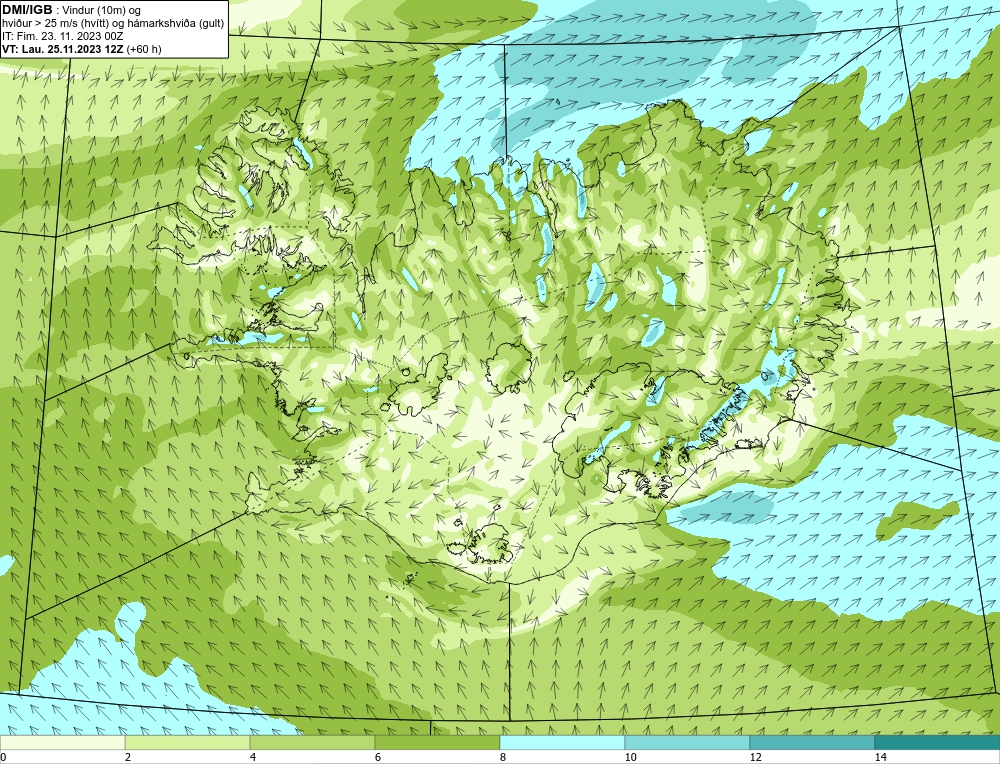Click the "VT: Lau. 25.11.2023 12Z" line
The width and height of the screenshot is (1000, 764).
pyautogui.click(x=82, y=48)
